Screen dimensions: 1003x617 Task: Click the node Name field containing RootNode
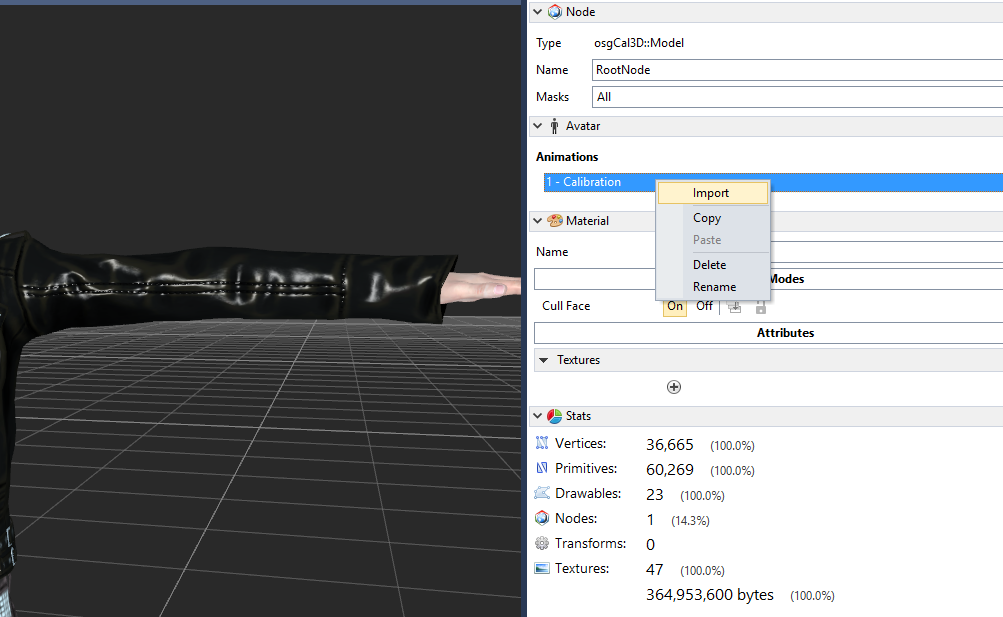click(797, 70)
